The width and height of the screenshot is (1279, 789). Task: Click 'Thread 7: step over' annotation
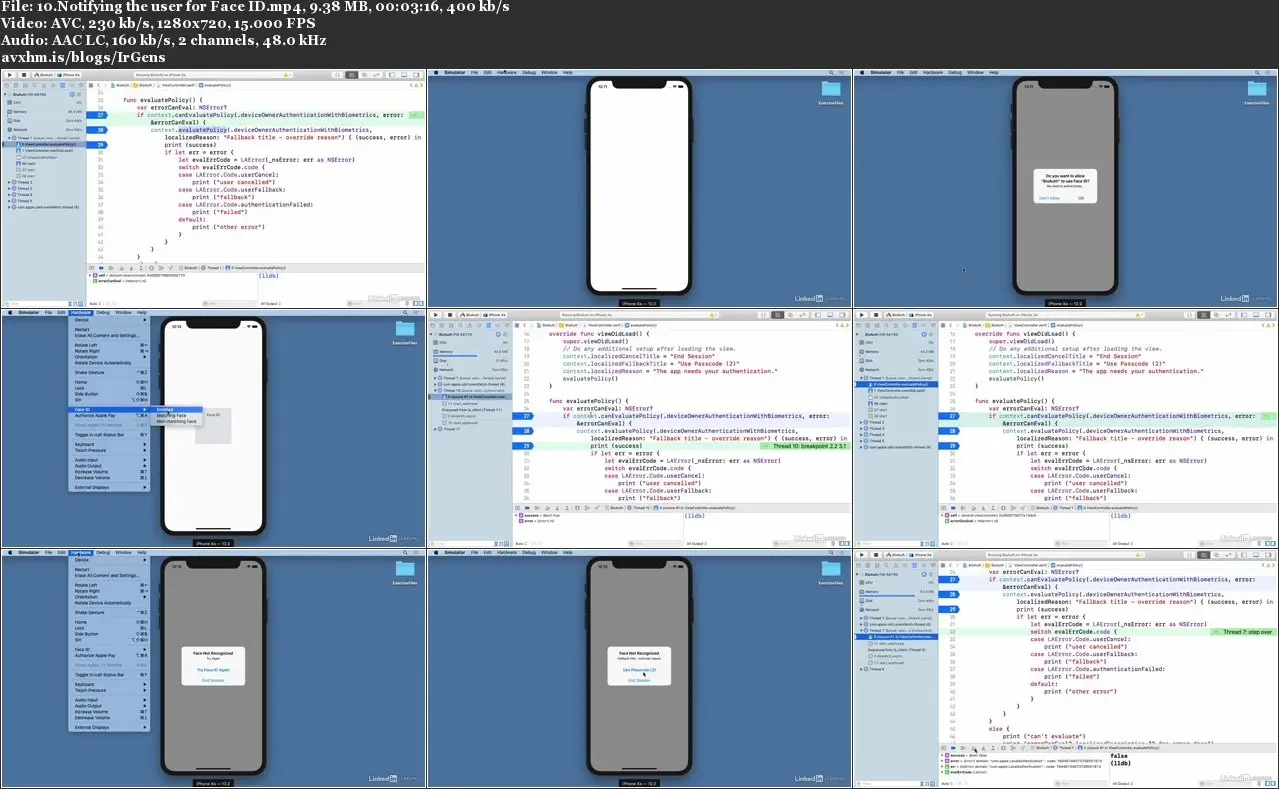point(1245,632)
